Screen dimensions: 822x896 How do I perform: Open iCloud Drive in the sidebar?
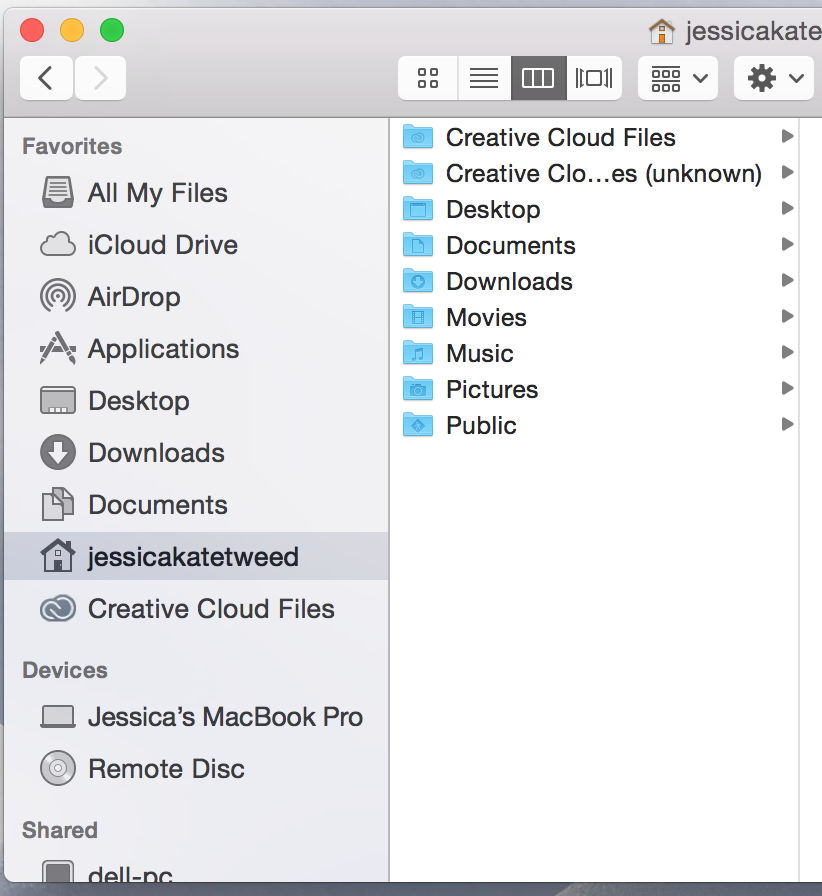click(163, 245)
